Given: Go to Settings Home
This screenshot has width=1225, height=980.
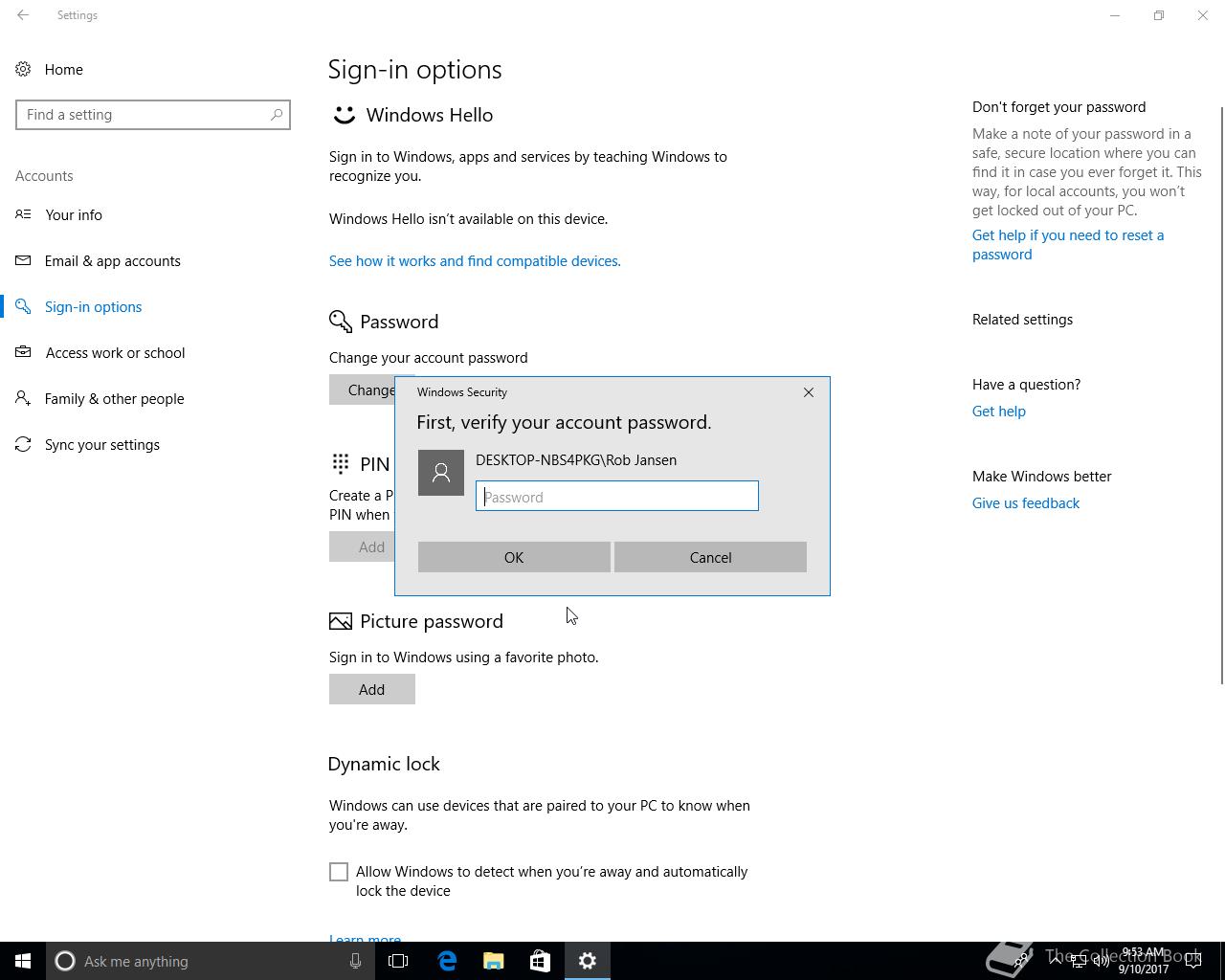Looking at the screenshot, I should coord(64,69).
